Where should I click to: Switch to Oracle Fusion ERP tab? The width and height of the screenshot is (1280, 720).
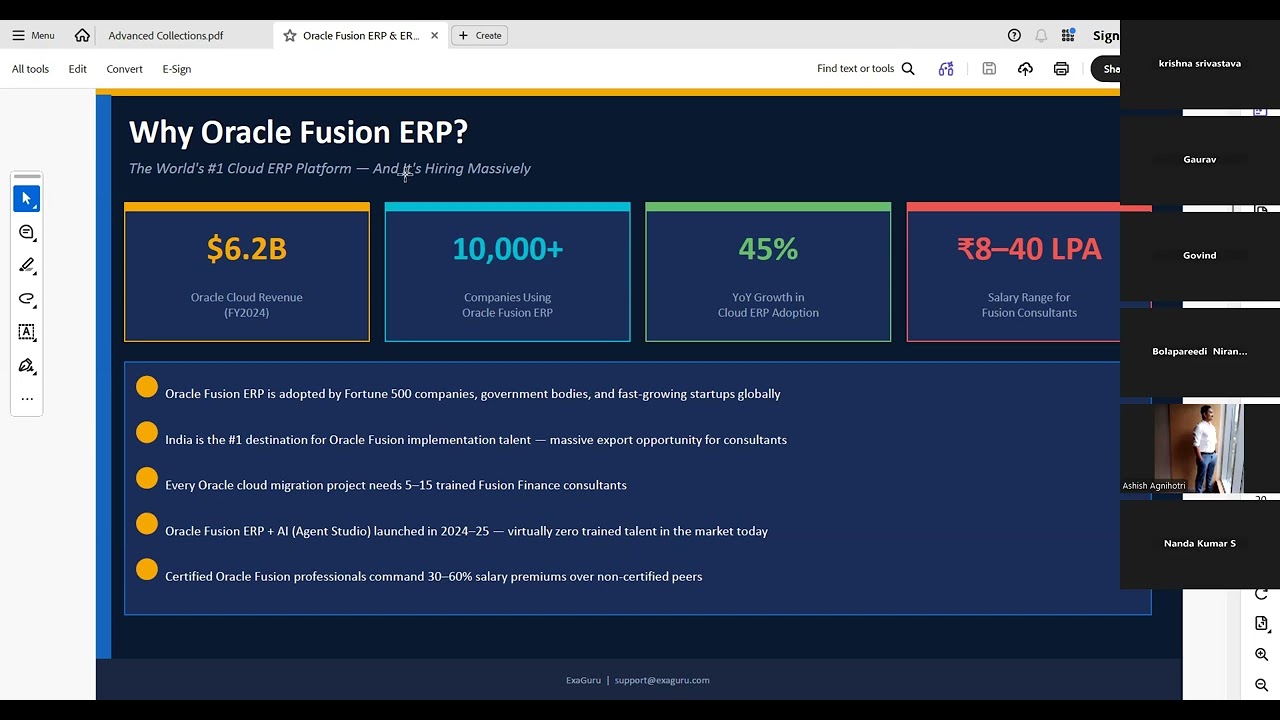tap(360, 35)
